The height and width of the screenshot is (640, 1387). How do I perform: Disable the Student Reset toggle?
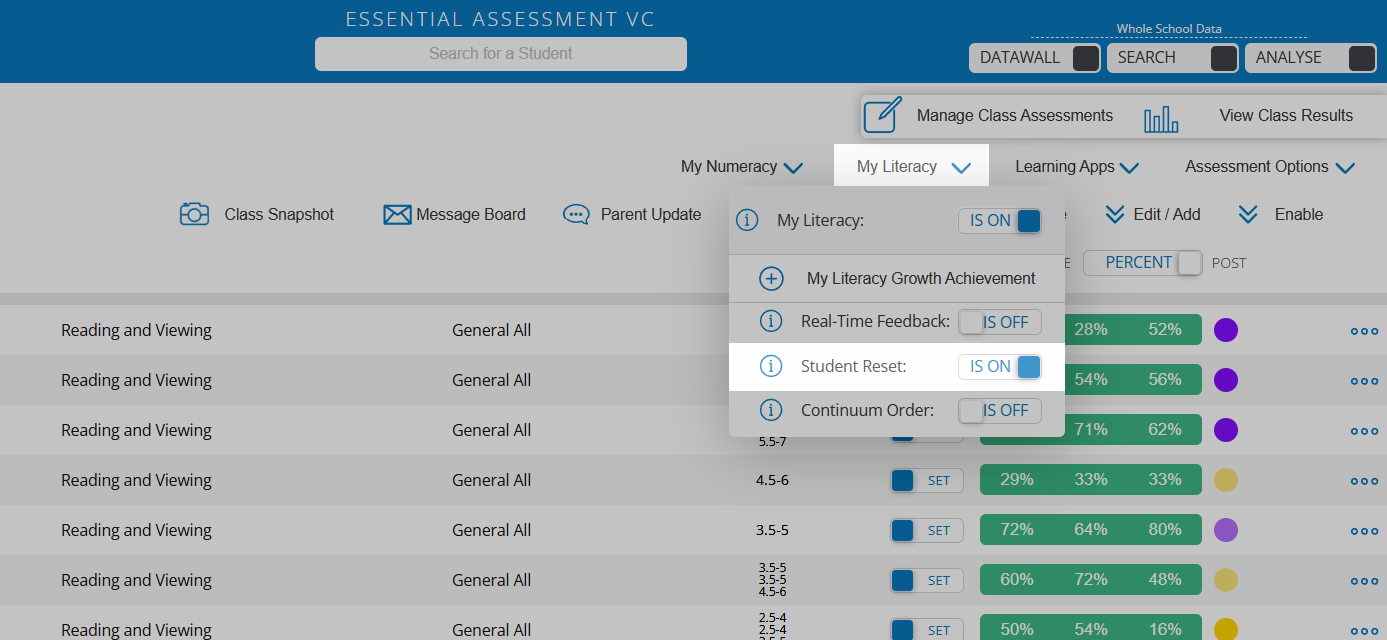1000,367
